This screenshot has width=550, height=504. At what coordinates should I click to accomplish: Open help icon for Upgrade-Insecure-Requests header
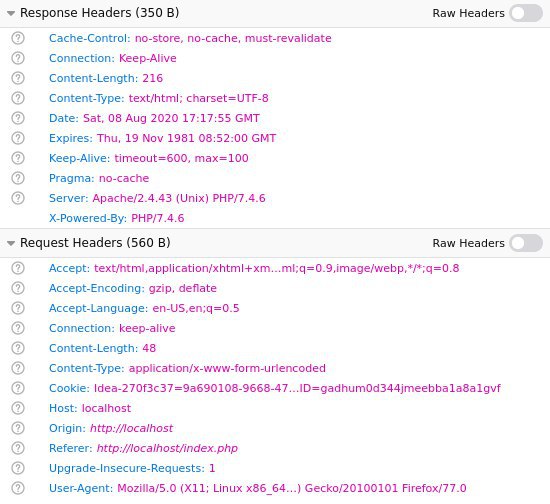[x=18, y=468]
